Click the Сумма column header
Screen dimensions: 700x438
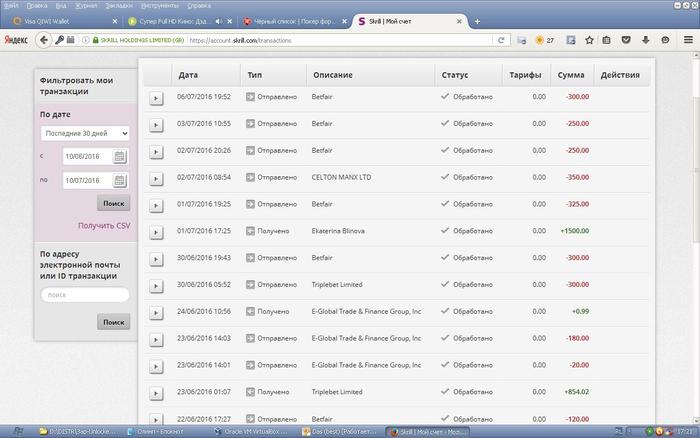[x=571, y=75]
